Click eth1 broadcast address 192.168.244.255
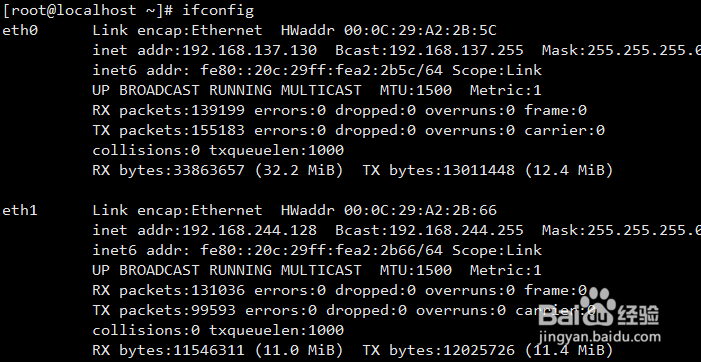Viewport: 701px width, 362px height. 456,230
